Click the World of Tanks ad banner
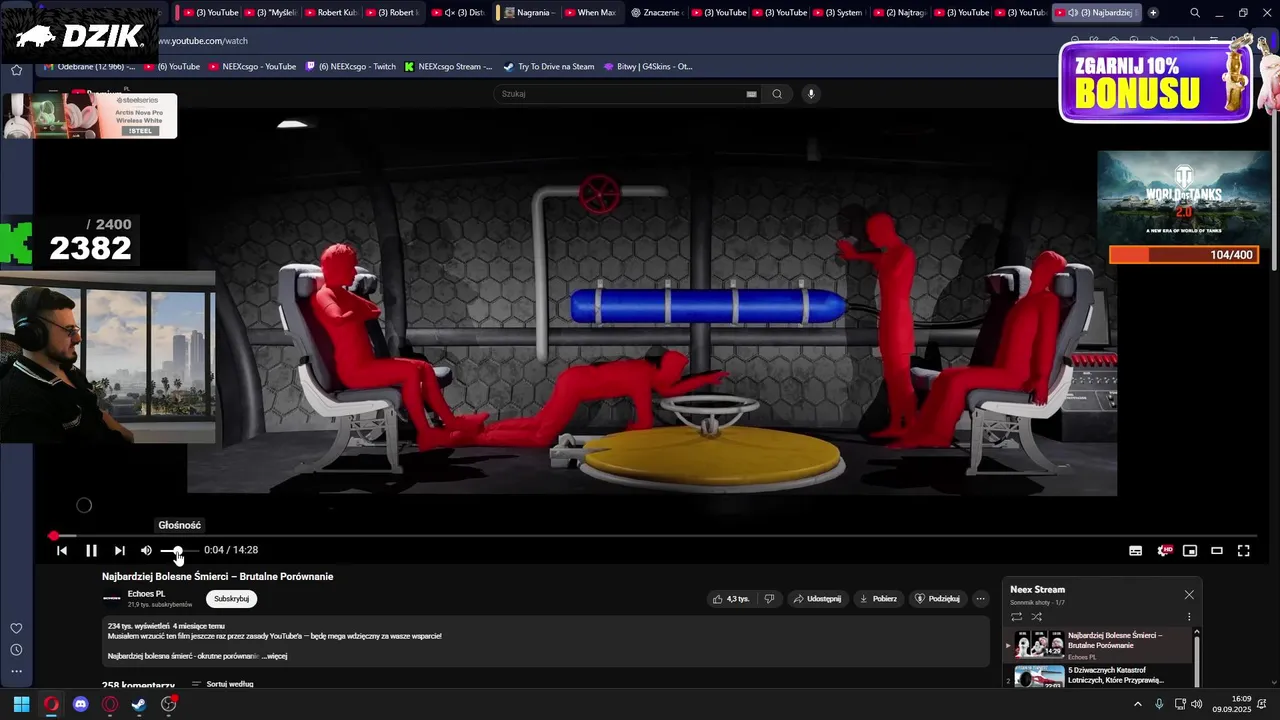Screen dimensions: 1280x720 (x=1184, y=196)
